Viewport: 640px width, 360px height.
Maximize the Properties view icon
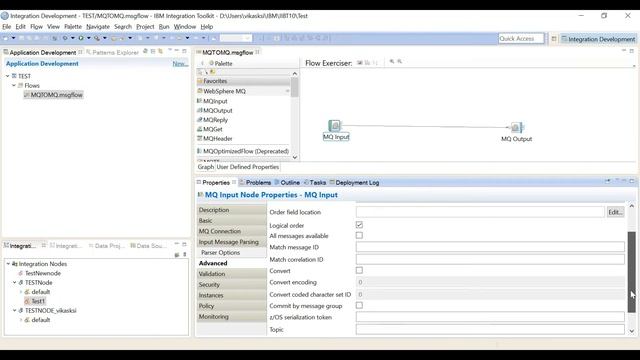pos(632,181)
